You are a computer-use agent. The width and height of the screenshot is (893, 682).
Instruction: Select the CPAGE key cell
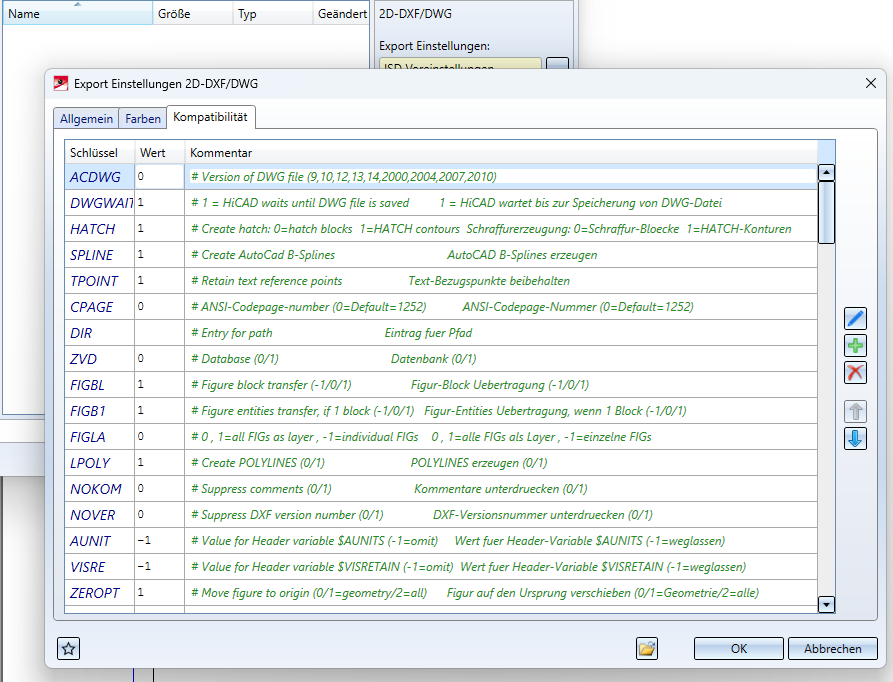tap(100, 307)
